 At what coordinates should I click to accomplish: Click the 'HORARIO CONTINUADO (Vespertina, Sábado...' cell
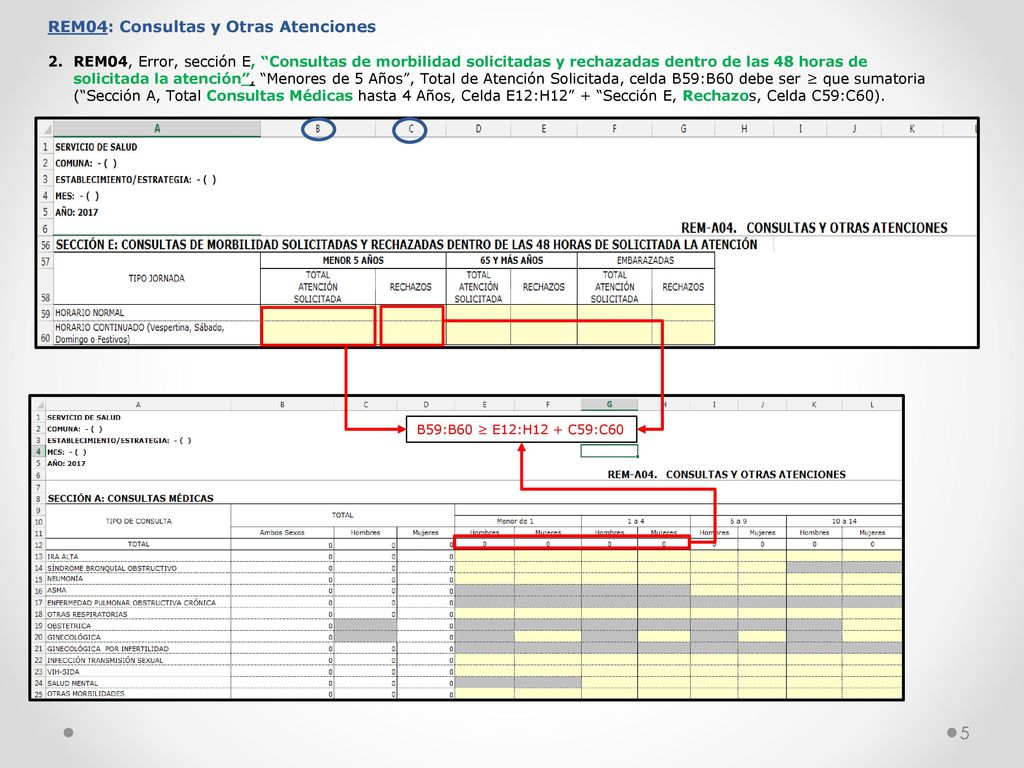point(157,333)
